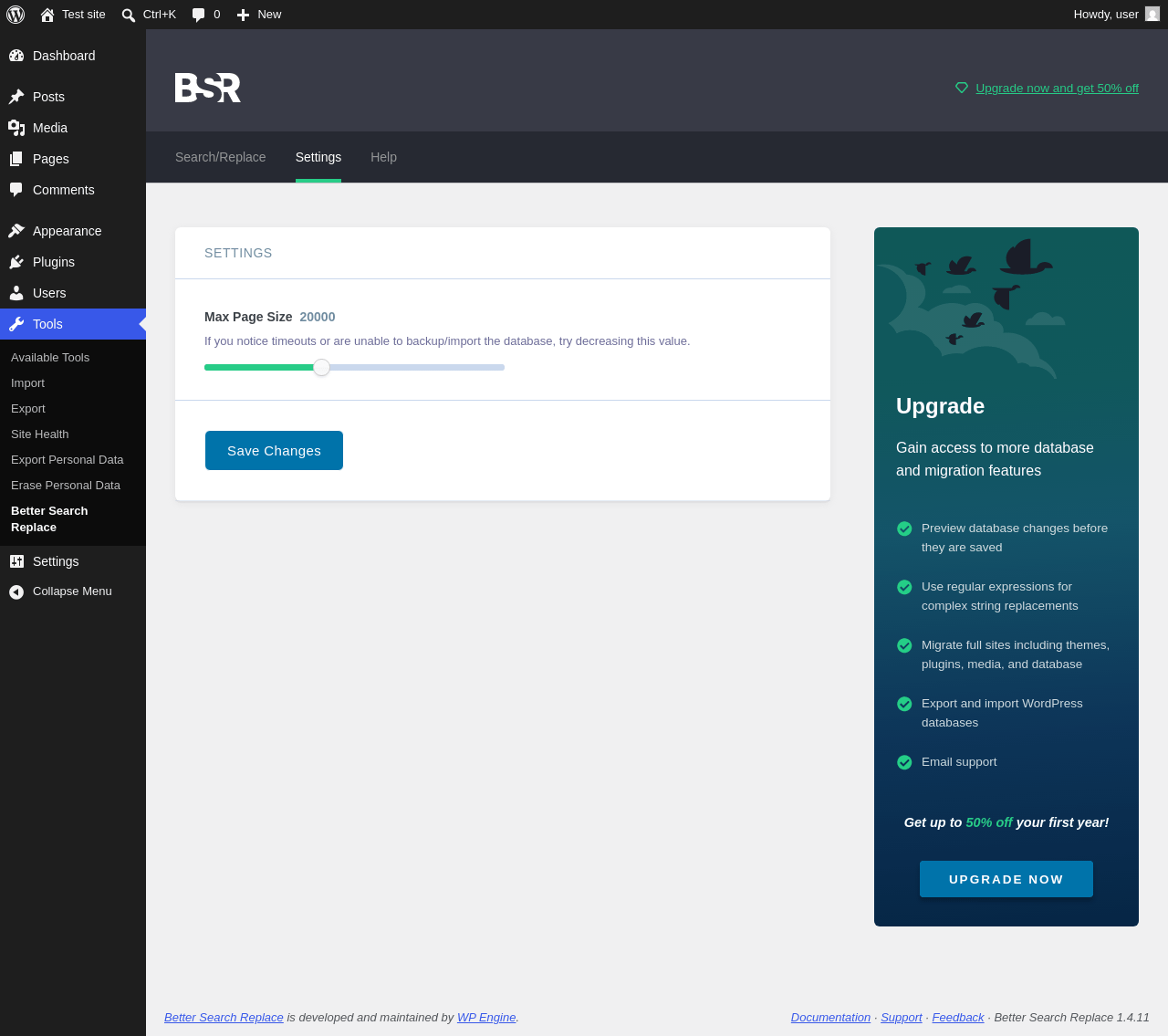This screenshot has width=1168, height=1036.
Task: Click the UPGRADE NOW button
Action: point(1006,879)
